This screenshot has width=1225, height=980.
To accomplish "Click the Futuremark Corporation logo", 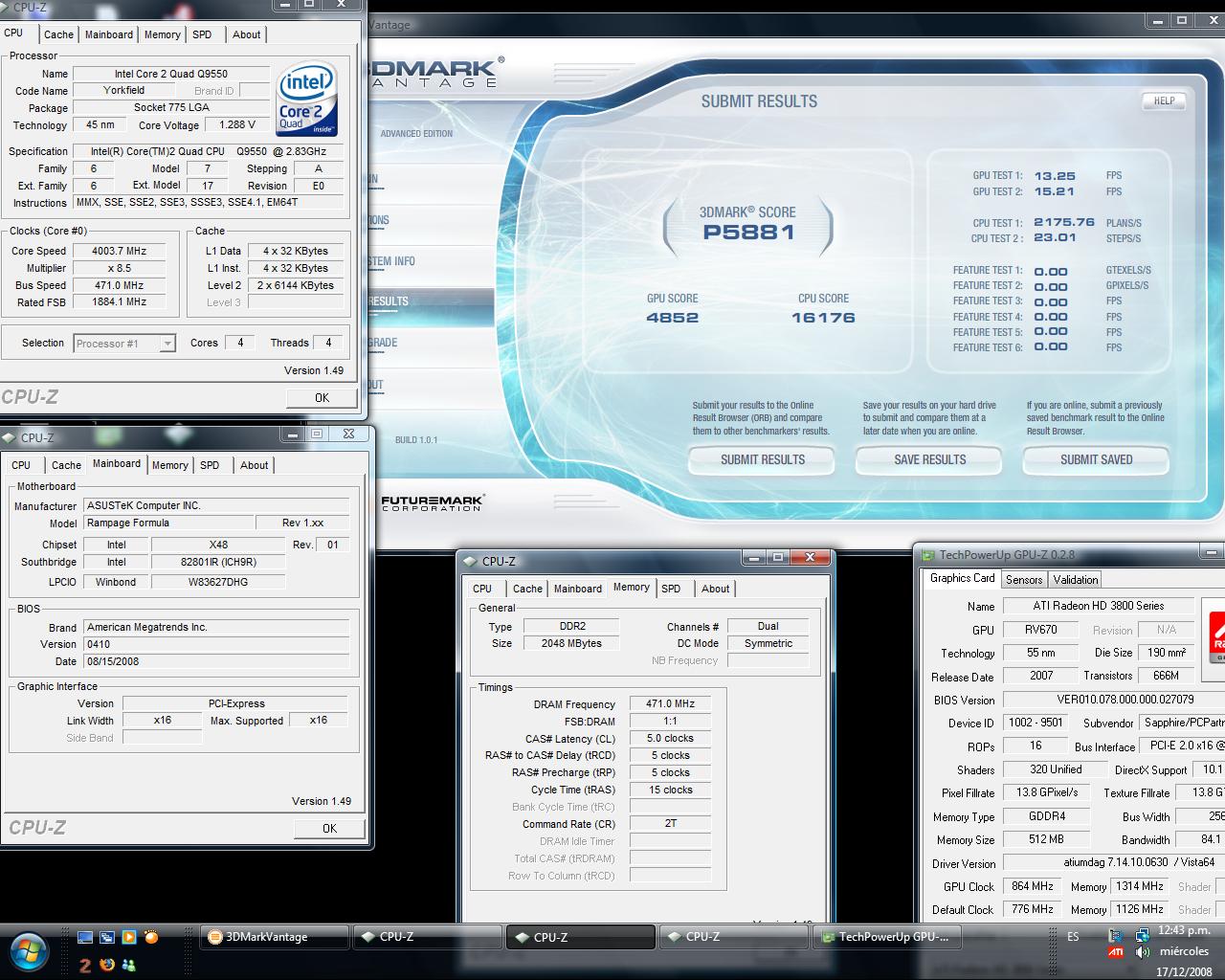I will pos(433,501).
